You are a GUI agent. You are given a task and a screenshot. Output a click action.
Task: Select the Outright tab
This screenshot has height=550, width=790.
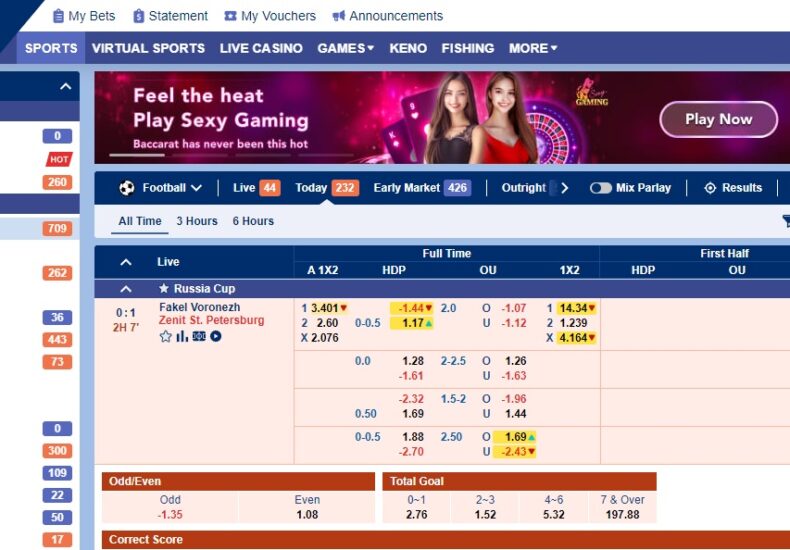click(523, 188)
